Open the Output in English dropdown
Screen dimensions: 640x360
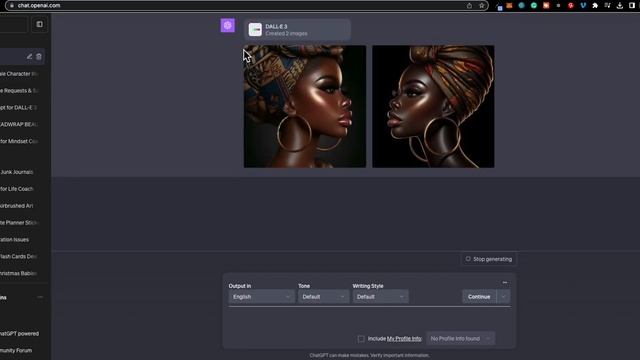click(261, 297)
